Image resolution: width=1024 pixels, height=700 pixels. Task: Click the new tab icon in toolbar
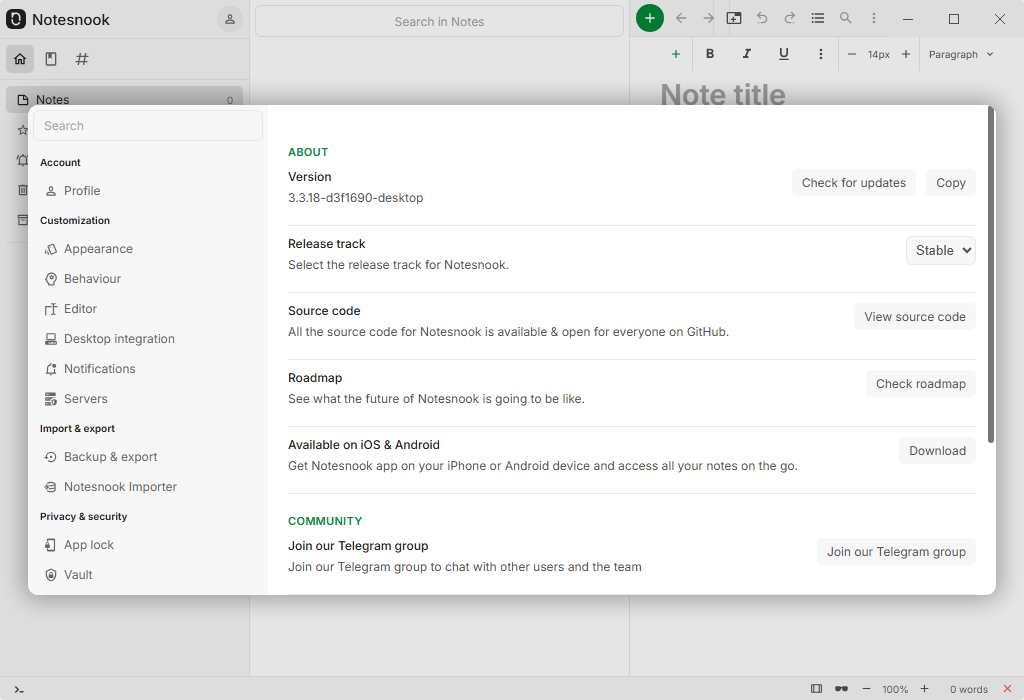734,18
